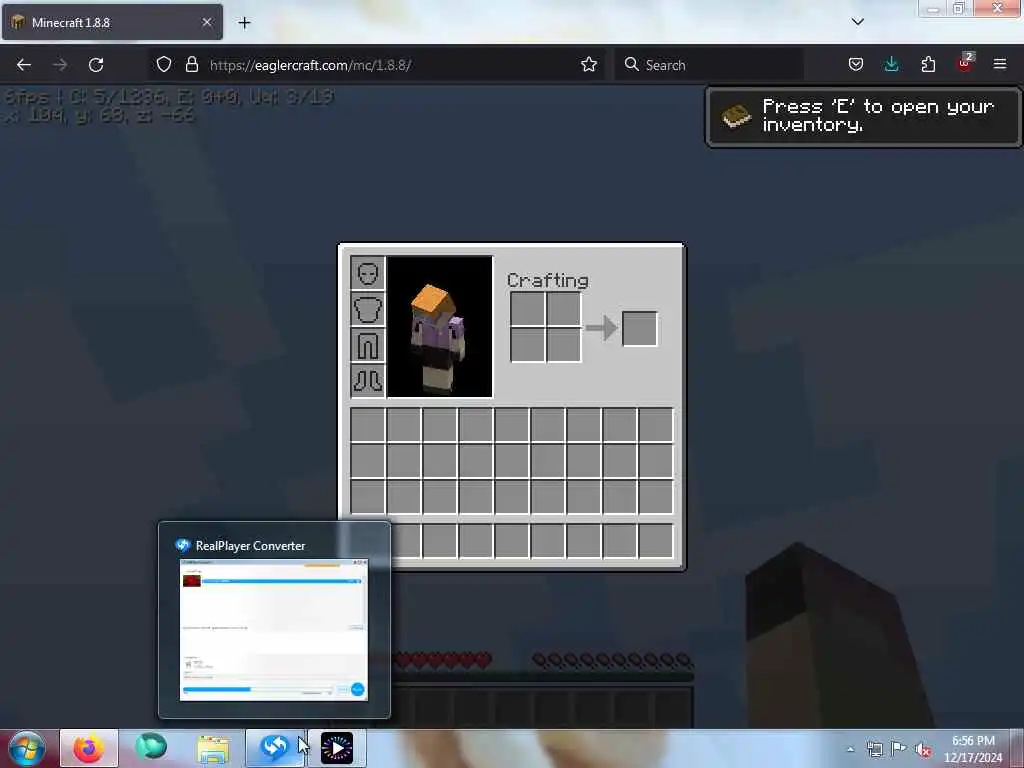The width and height of the screenshot is (1024, 768).
Task: Click the helmet armor slot
Action: [368, 273]
